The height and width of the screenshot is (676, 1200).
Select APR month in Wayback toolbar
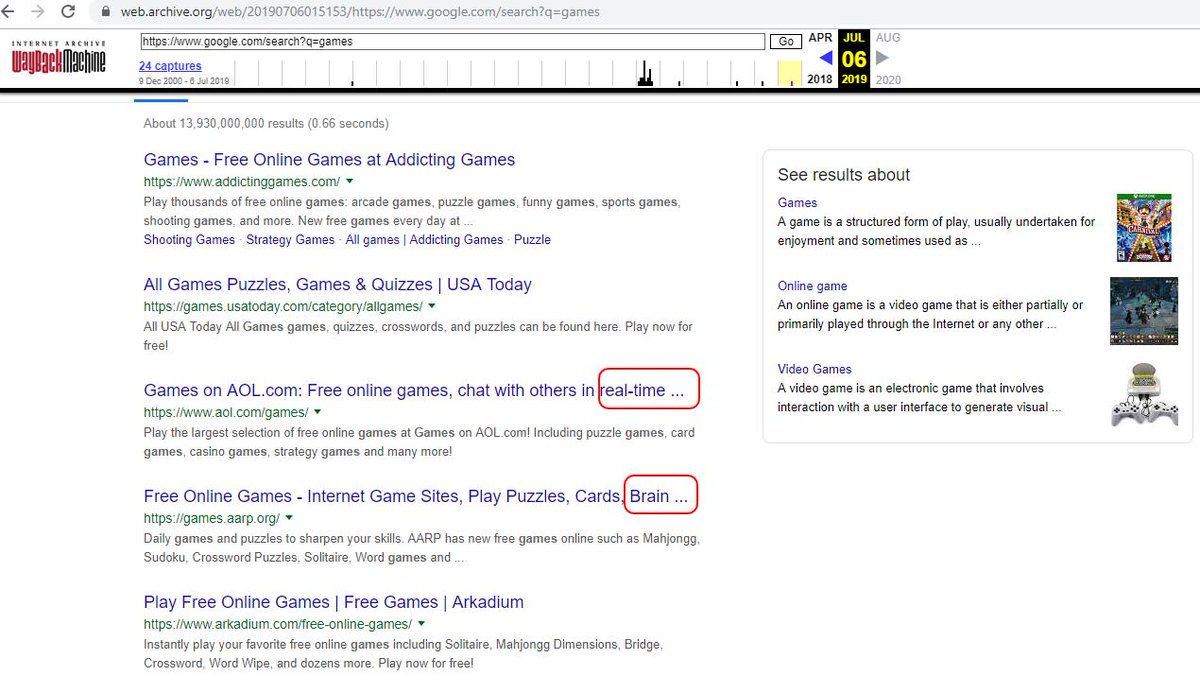click(820, 38)
